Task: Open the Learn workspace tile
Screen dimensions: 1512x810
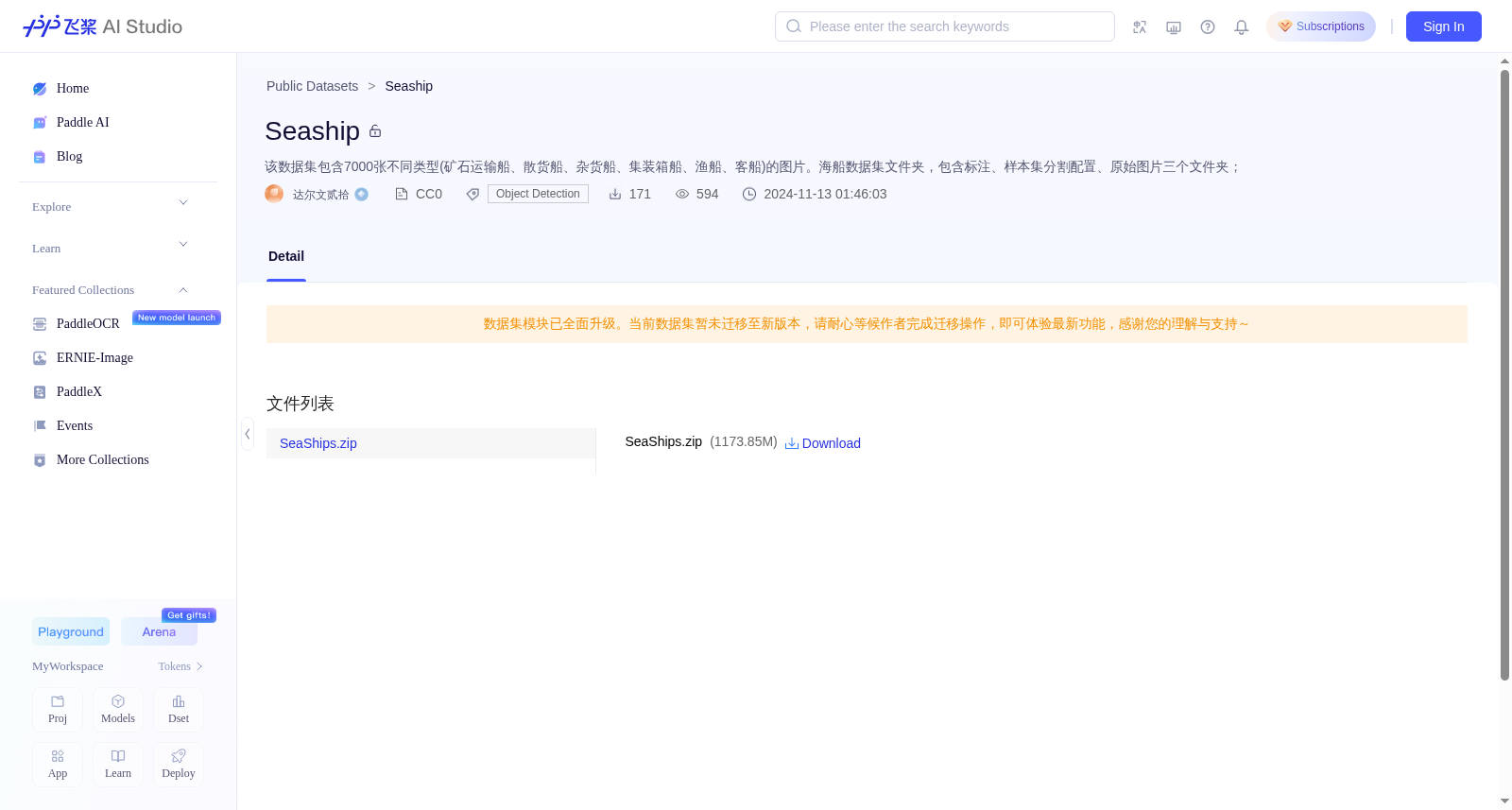Action: coord(118,765)
